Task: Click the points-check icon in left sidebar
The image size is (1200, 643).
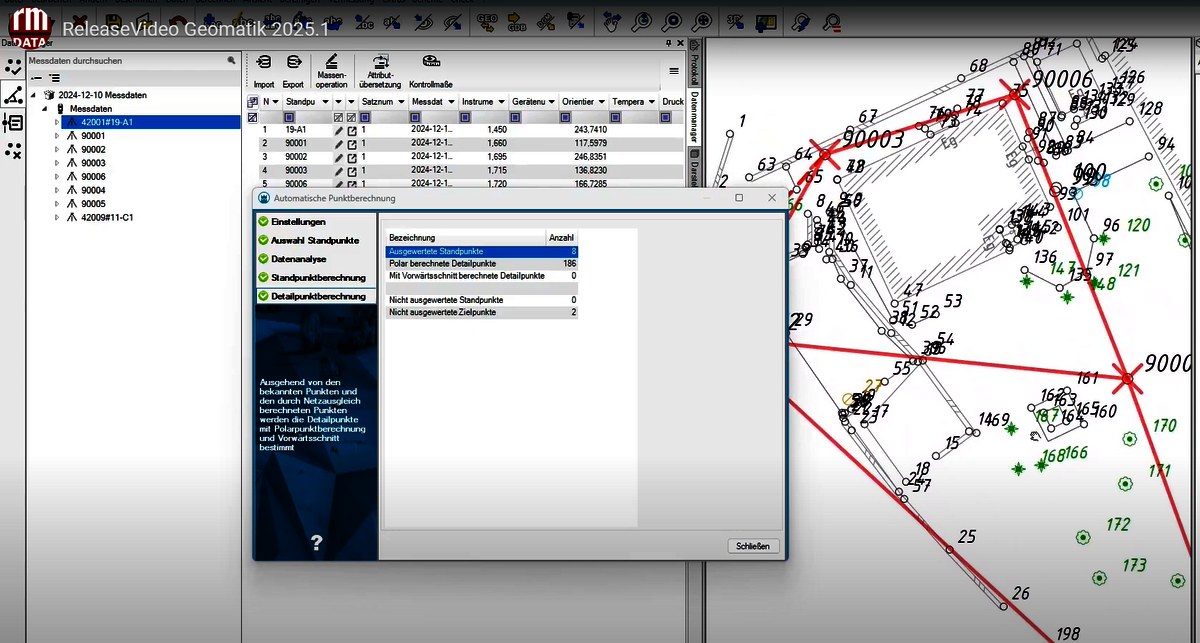Action: pyautogui.click(x=13, y=68)
